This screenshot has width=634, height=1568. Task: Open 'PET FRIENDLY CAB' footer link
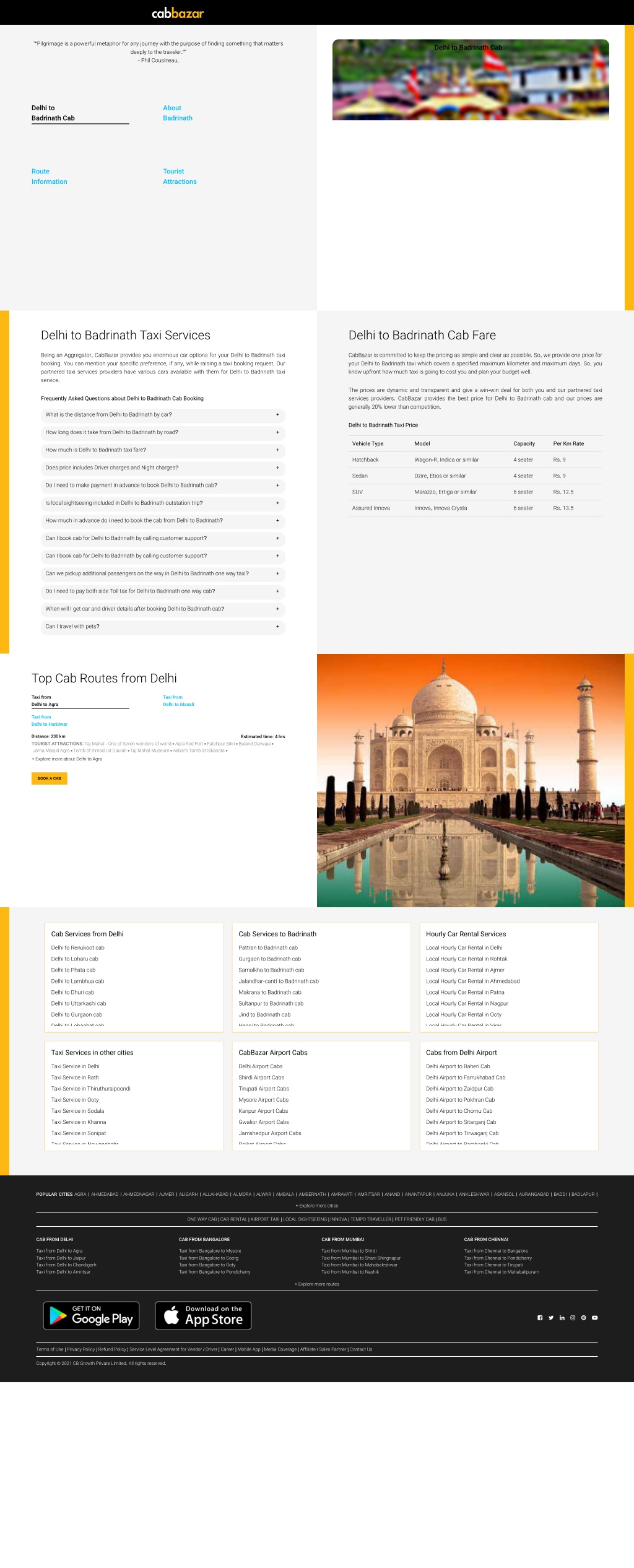[414, 1219]
